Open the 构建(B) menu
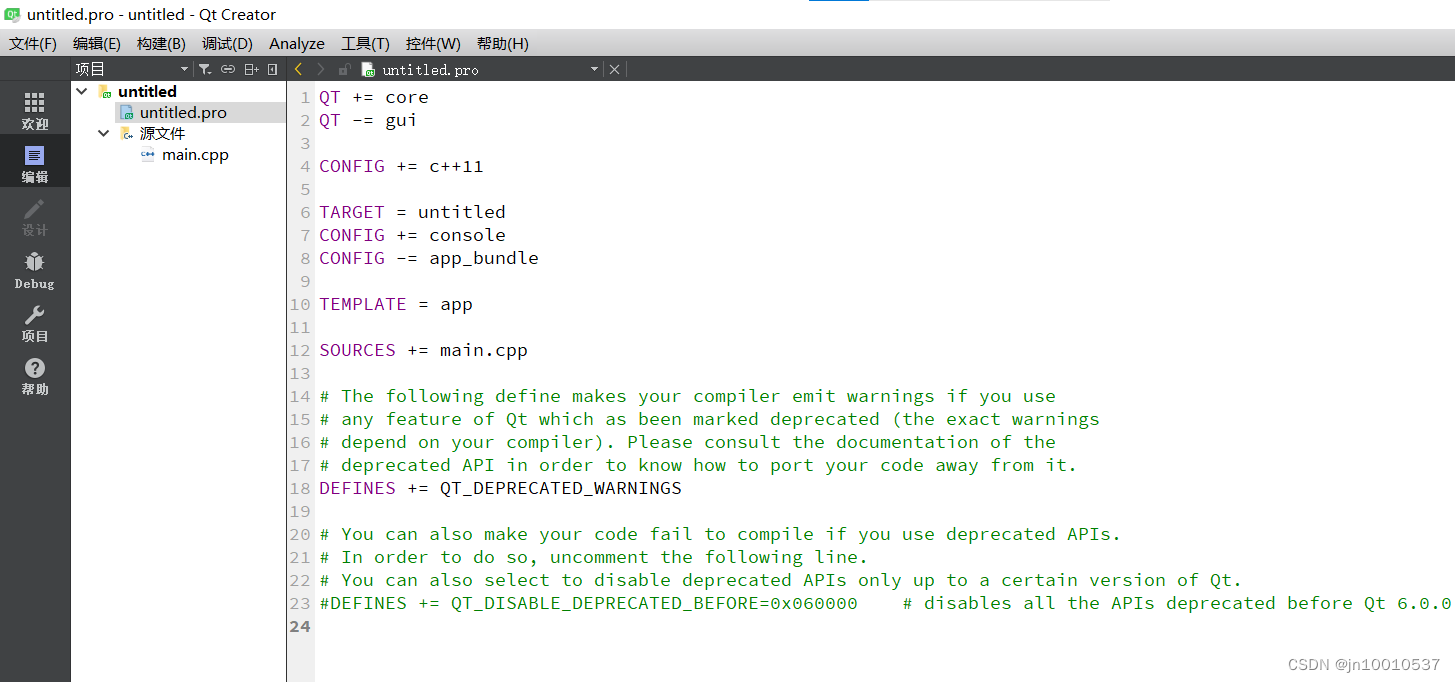1455x682 pixels. click(161, 43)
